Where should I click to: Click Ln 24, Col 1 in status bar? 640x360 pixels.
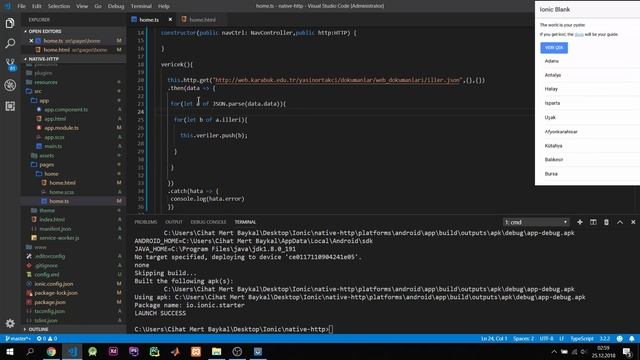point(494,338)
